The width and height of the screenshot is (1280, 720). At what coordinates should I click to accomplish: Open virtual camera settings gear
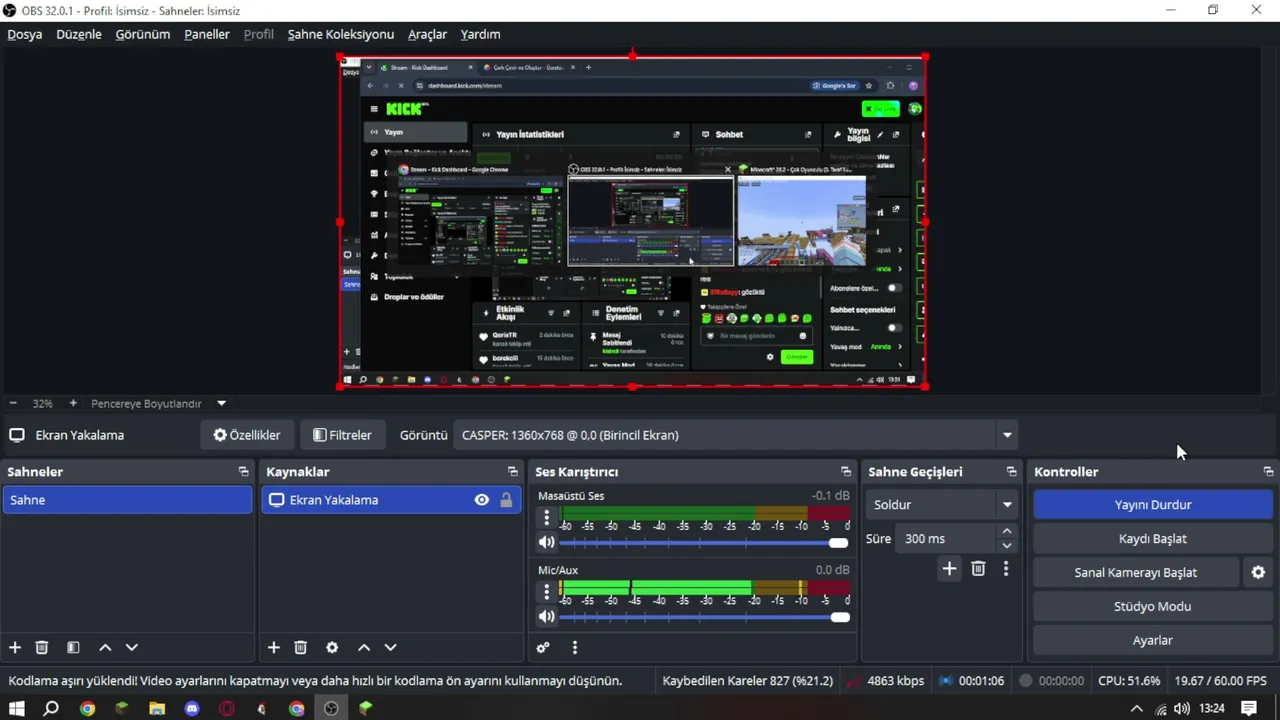tap(1258, 573)
